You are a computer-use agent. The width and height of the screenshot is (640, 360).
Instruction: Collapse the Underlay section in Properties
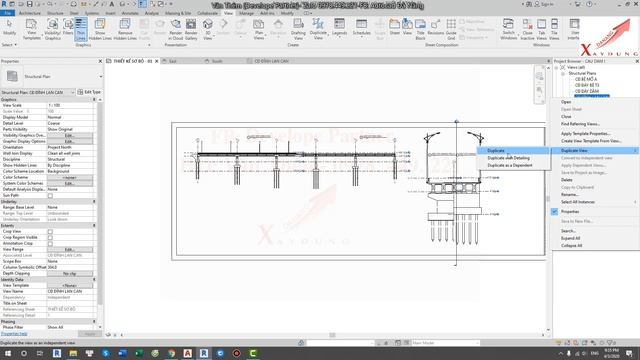(x=94, y=202)
